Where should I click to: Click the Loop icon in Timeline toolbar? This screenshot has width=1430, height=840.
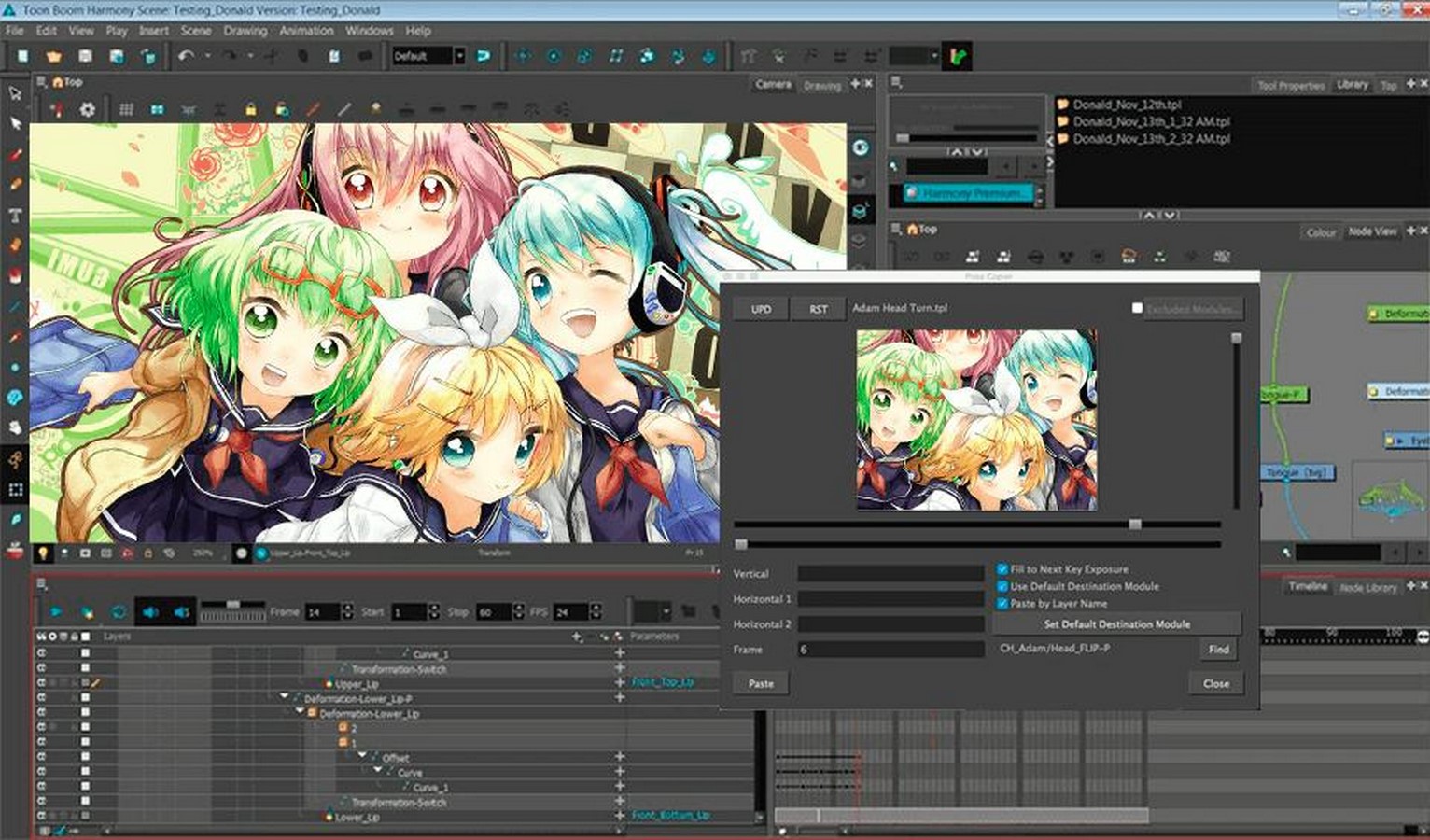click(x=119, y=612)
